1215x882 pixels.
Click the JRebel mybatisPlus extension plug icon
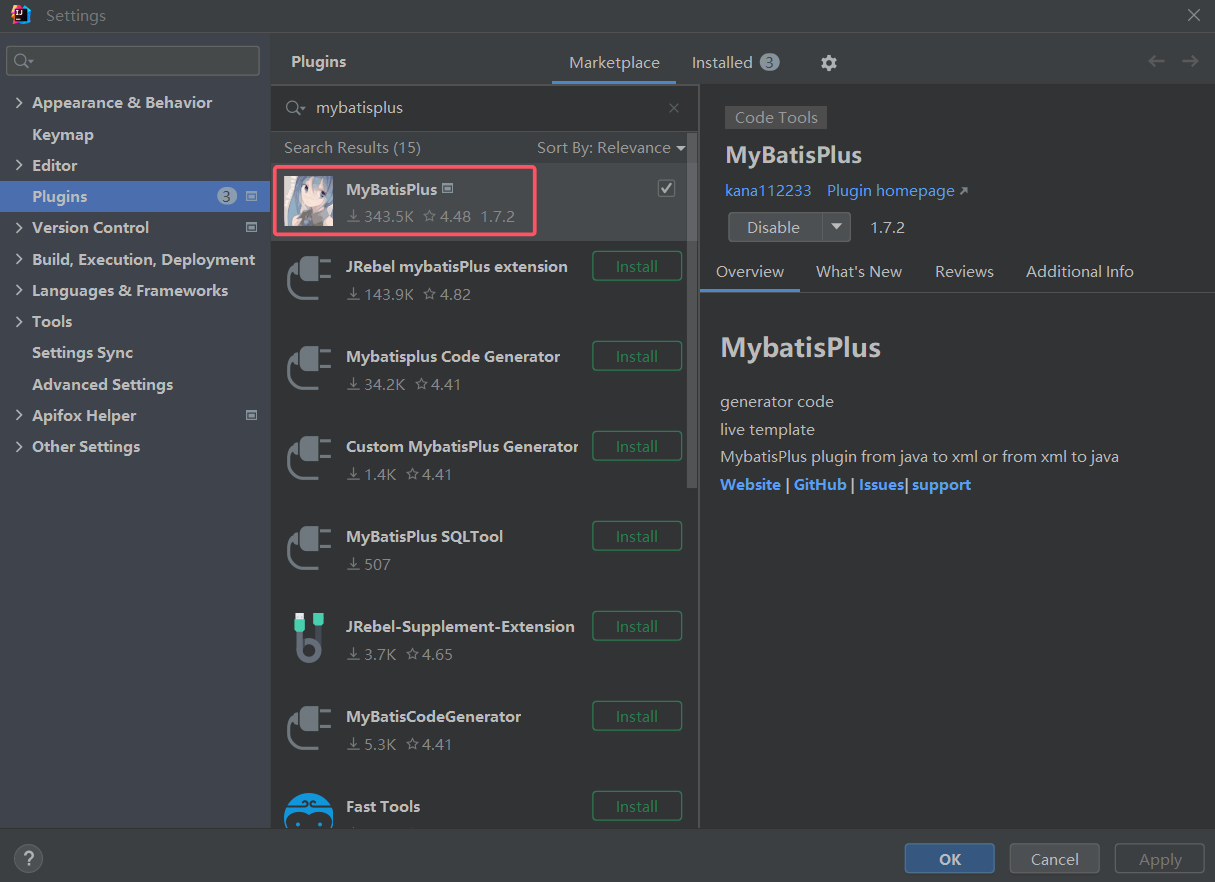[x=308, y=280]
